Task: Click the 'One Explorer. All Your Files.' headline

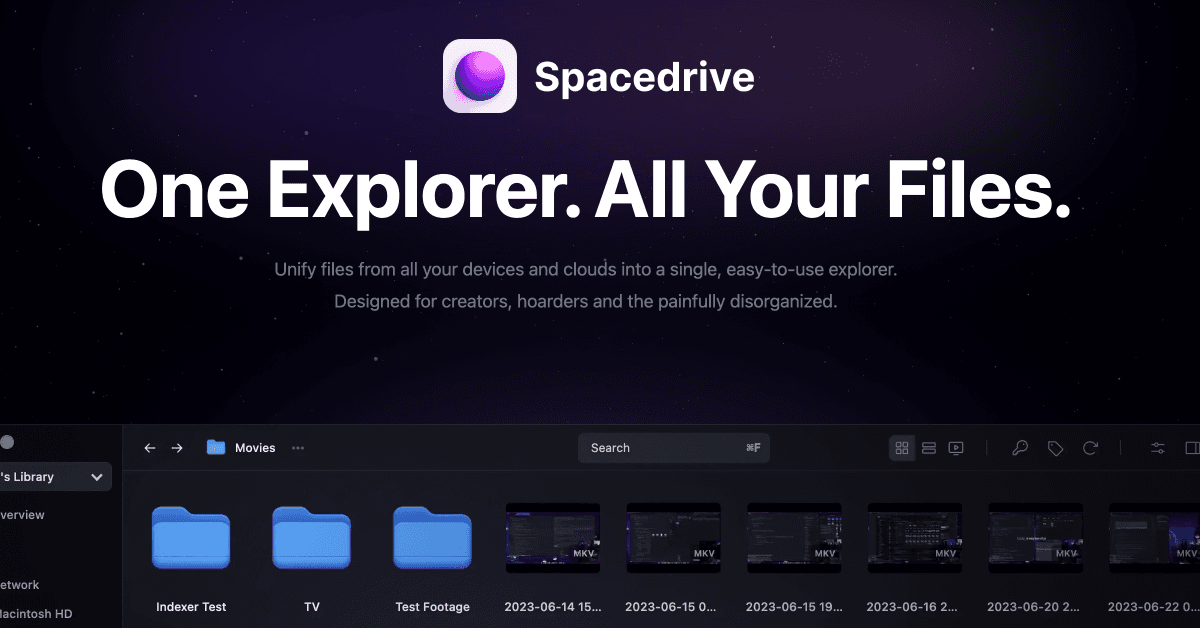Action: [586, 189]
